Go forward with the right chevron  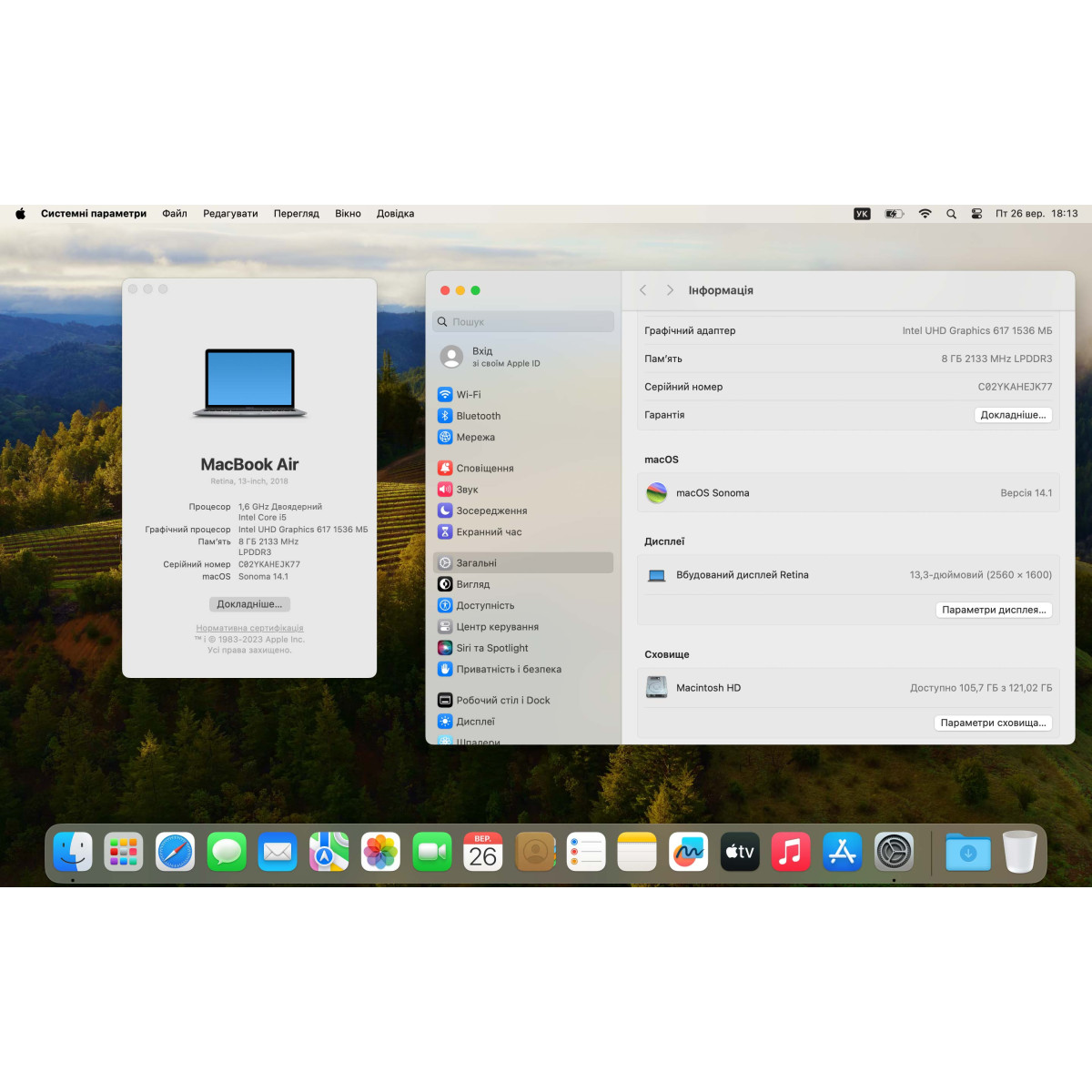tap(670, 290)
